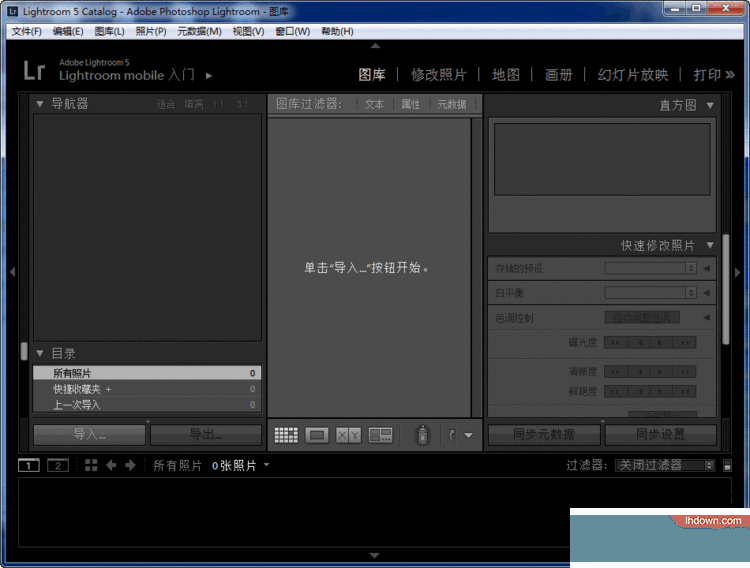Open second window display button 2

pos(58,465)
